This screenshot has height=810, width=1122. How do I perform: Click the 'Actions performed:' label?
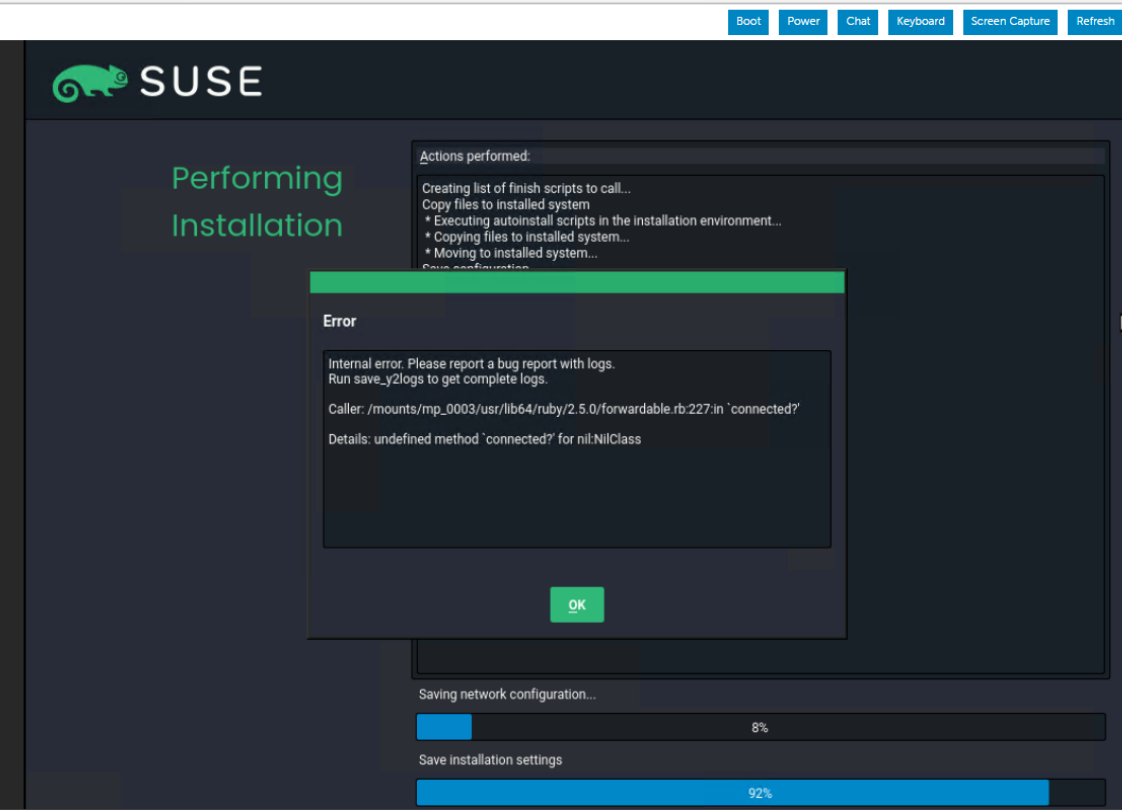coord(474,156)
